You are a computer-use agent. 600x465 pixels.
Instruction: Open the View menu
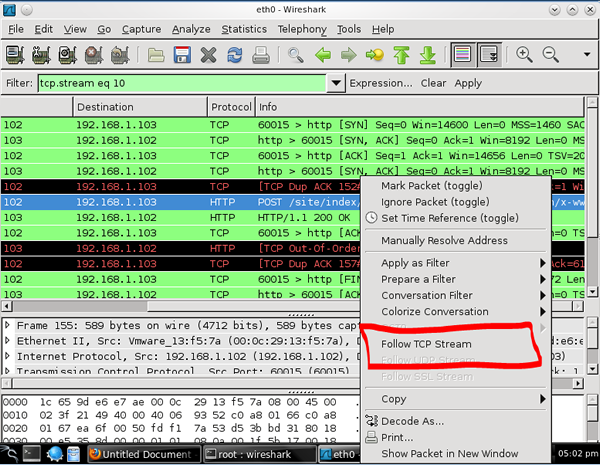tap(75, 29)
